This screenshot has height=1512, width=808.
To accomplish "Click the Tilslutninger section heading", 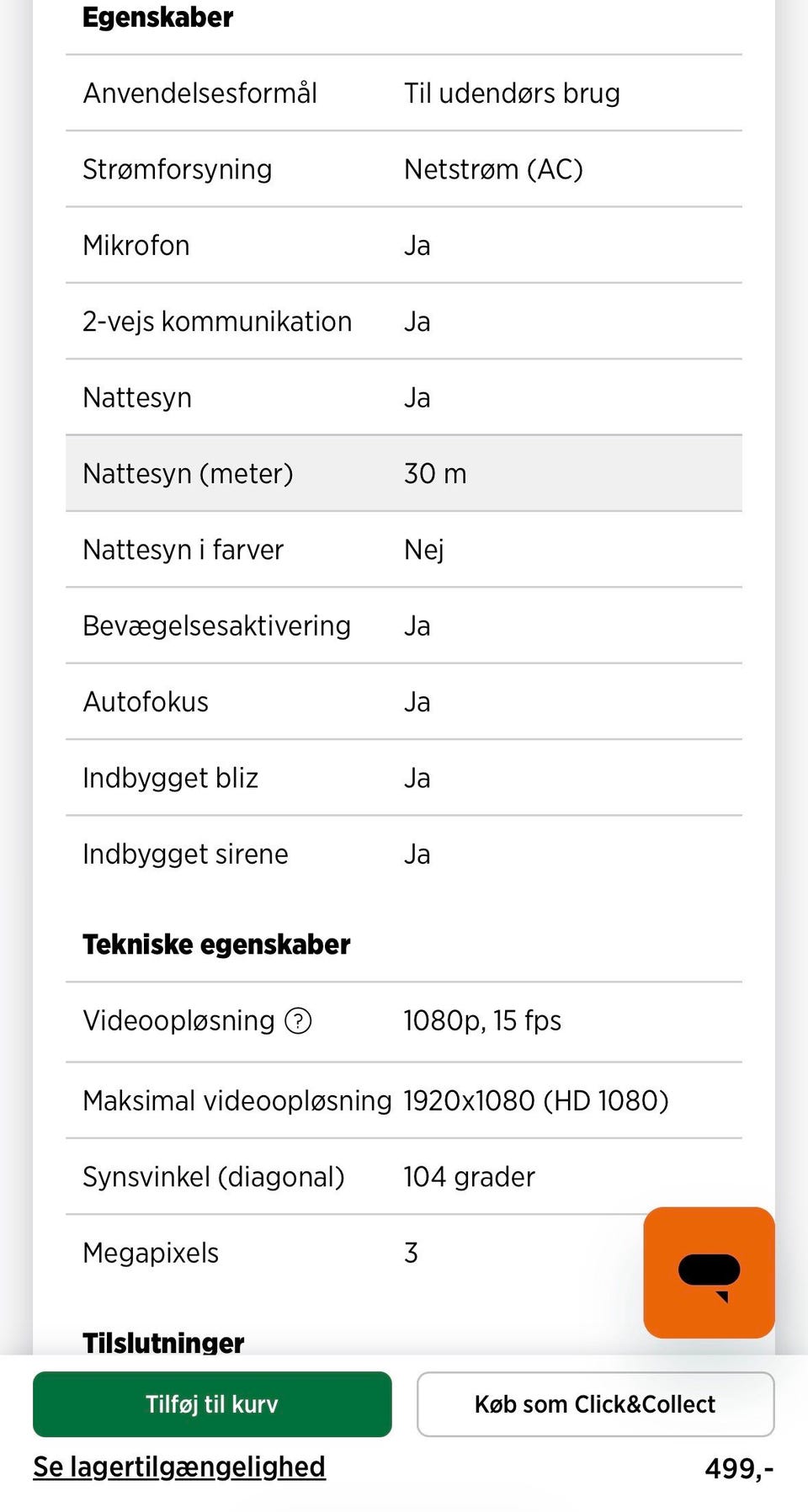I will 163,1342.
